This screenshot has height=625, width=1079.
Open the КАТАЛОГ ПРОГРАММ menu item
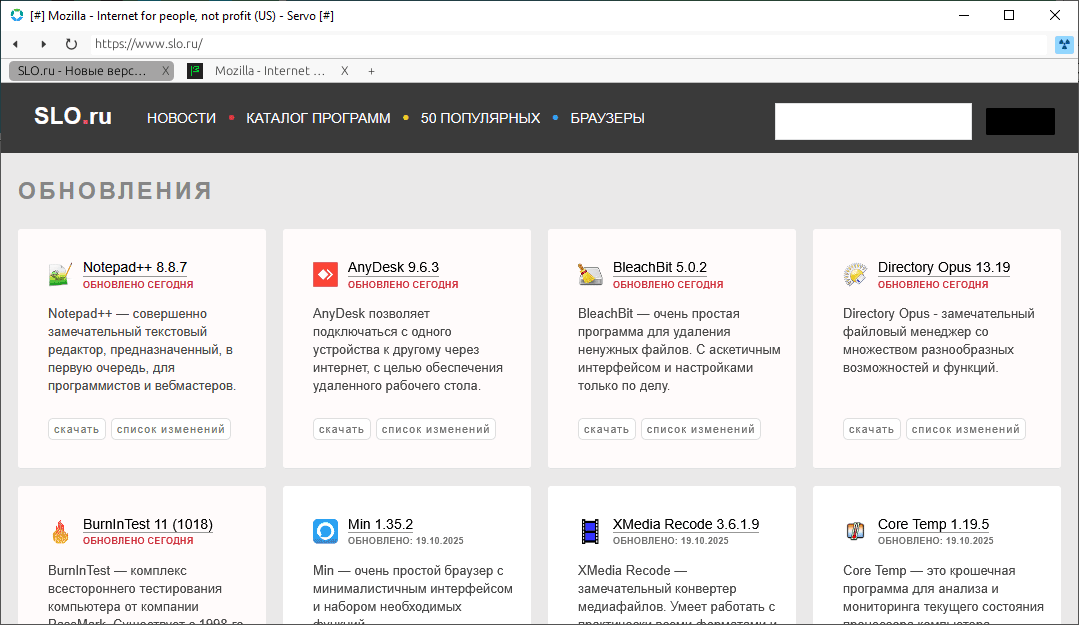[318, 118]
